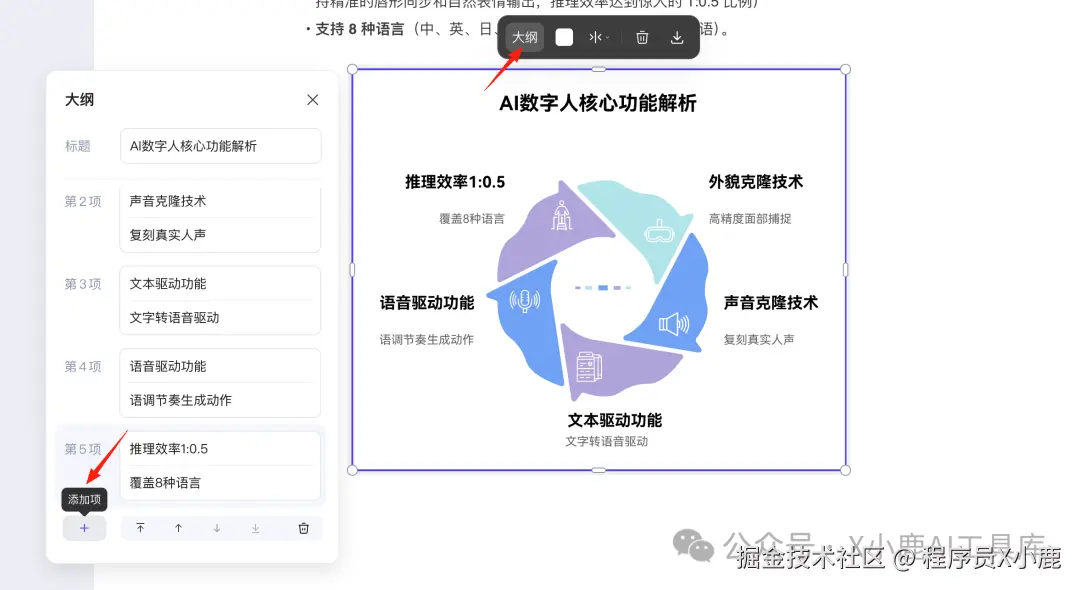This screenshot has height=590, width=1080.
Task: Open the 大纲 outline panel from the toolbar
Action: coord(523,37)
